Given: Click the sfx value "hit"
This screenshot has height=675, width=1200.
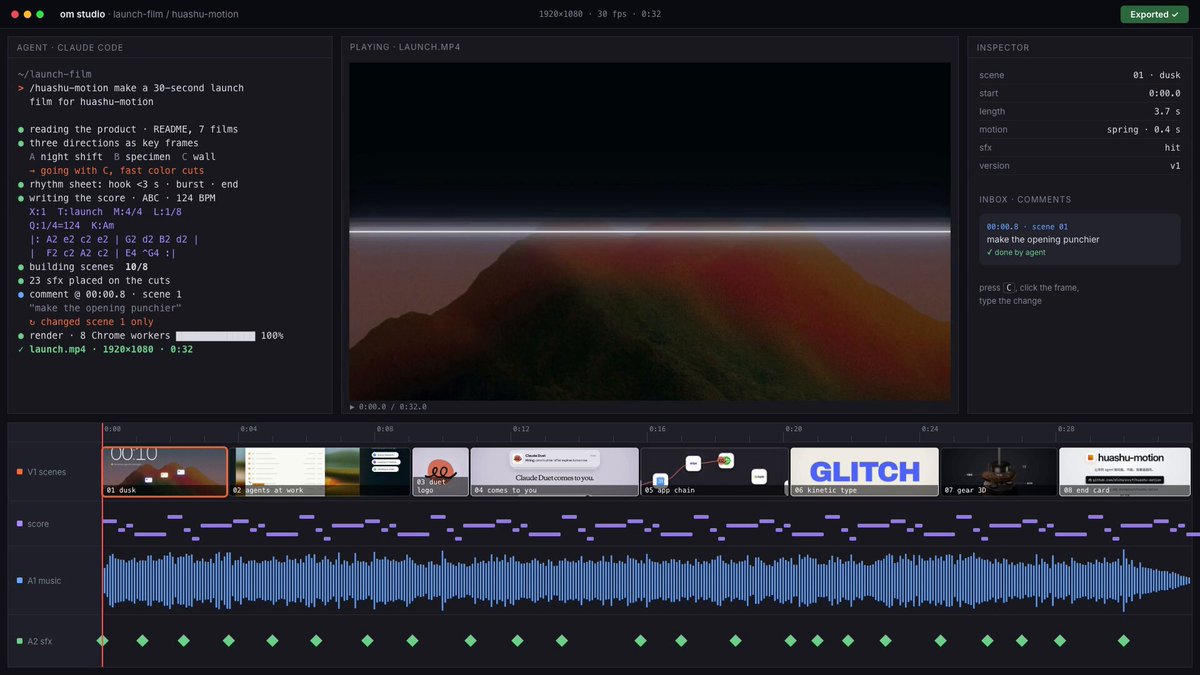Looking at the screenshot, I should [1172, 148].
